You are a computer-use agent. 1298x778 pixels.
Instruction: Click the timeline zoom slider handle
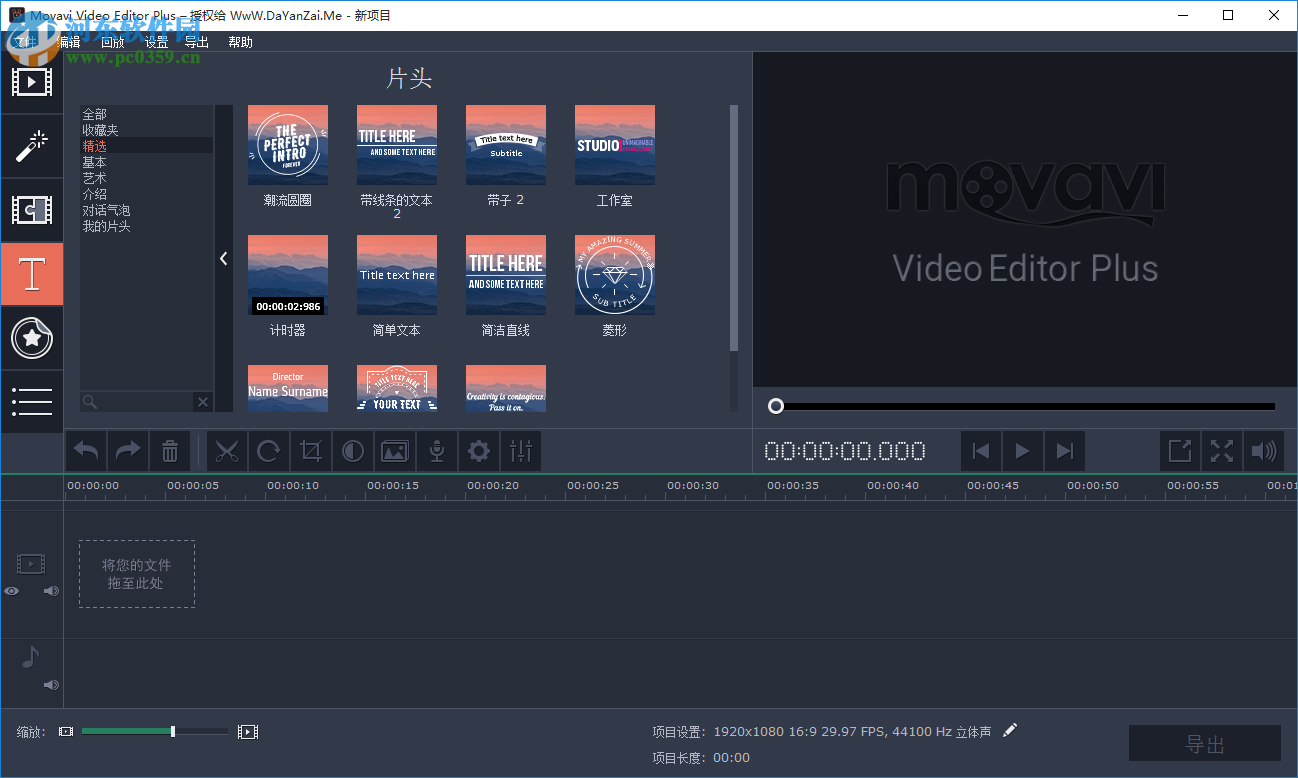171,731
